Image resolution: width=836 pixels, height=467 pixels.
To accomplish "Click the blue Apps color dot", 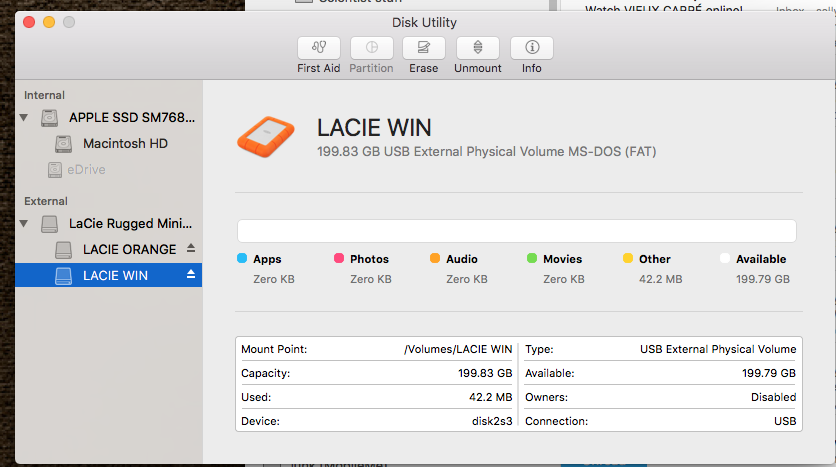I will (x=242, y=259).
